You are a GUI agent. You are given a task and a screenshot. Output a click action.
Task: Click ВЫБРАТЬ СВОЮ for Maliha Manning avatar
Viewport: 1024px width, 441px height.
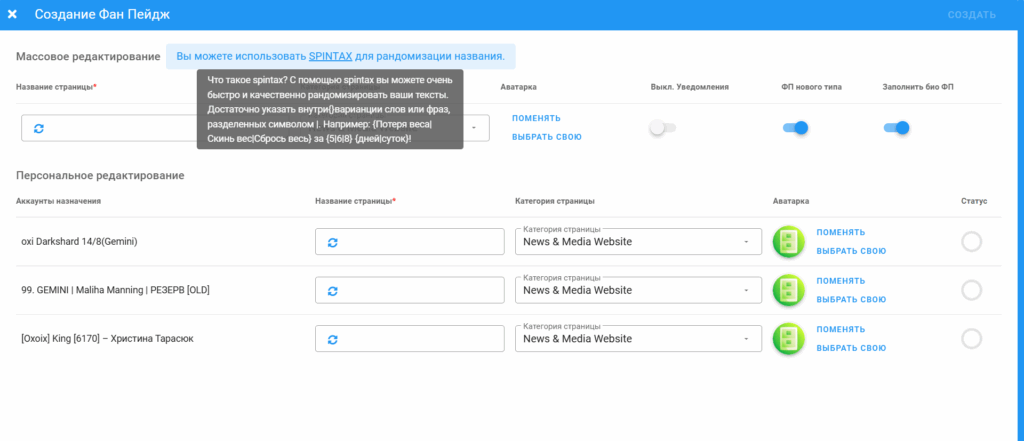click(852, 299)
